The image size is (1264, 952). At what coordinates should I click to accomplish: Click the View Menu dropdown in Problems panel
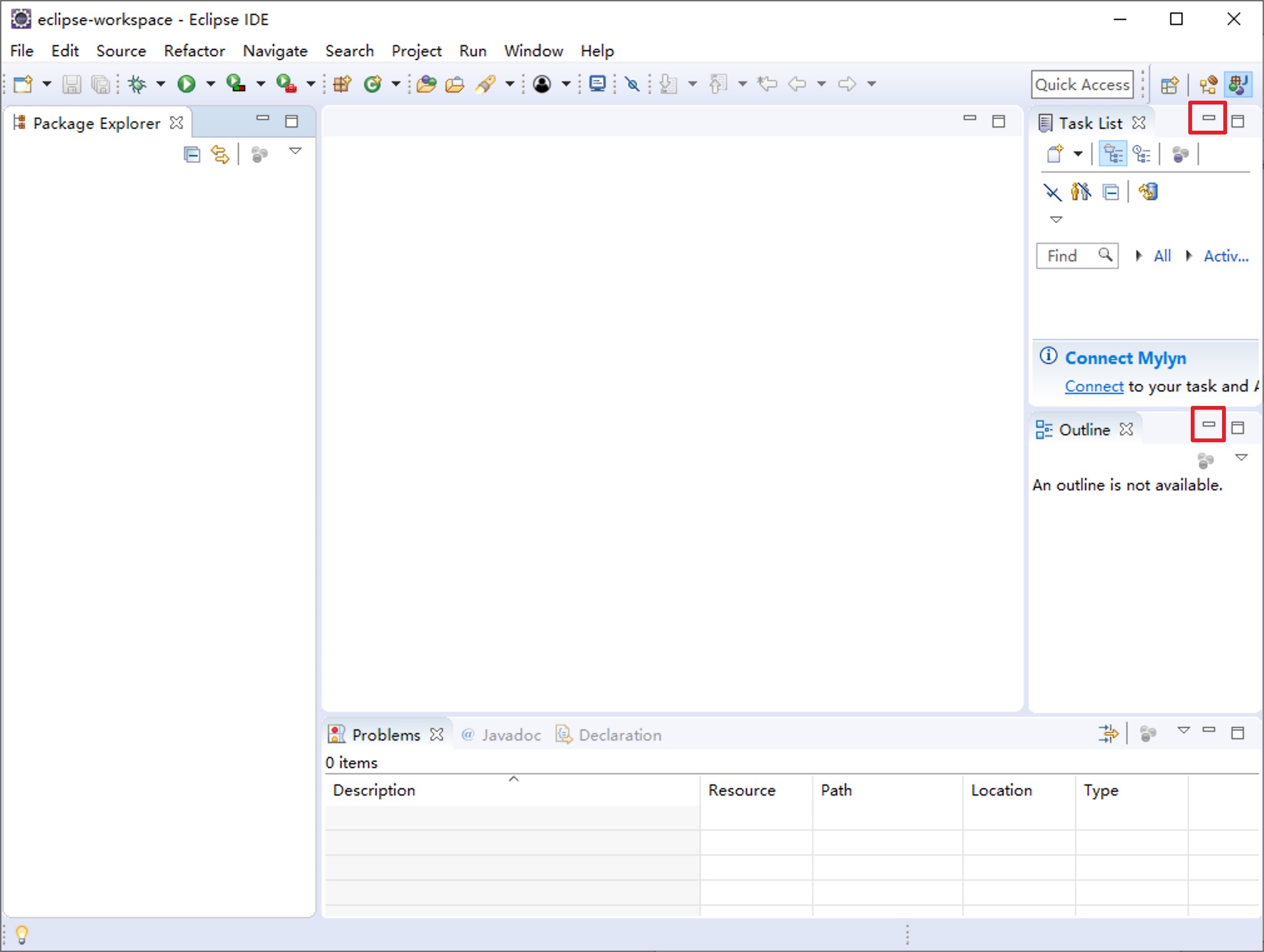pyautogui.click(x=1188, y=732)
